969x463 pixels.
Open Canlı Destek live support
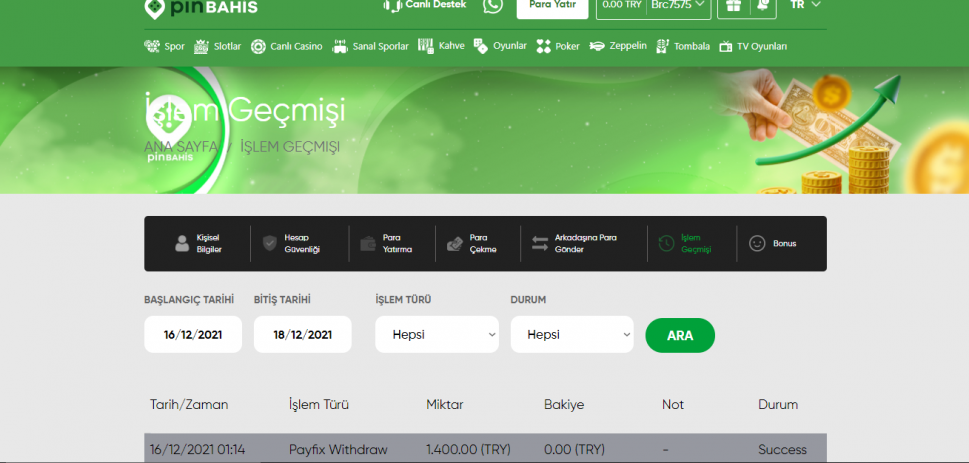[x=425, y=5]
